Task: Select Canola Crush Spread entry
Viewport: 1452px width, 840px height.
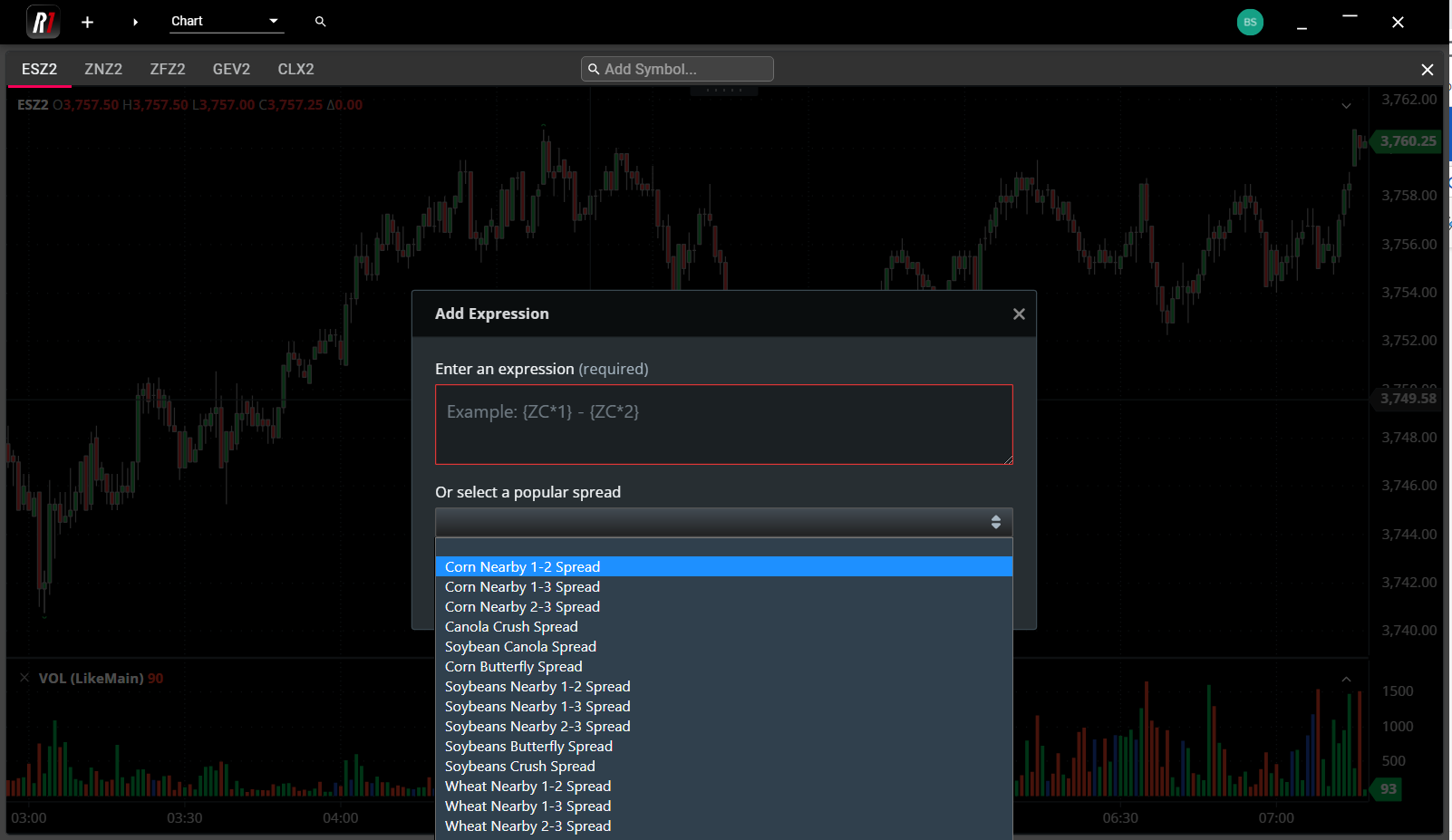Action: (x=511, y=626)
